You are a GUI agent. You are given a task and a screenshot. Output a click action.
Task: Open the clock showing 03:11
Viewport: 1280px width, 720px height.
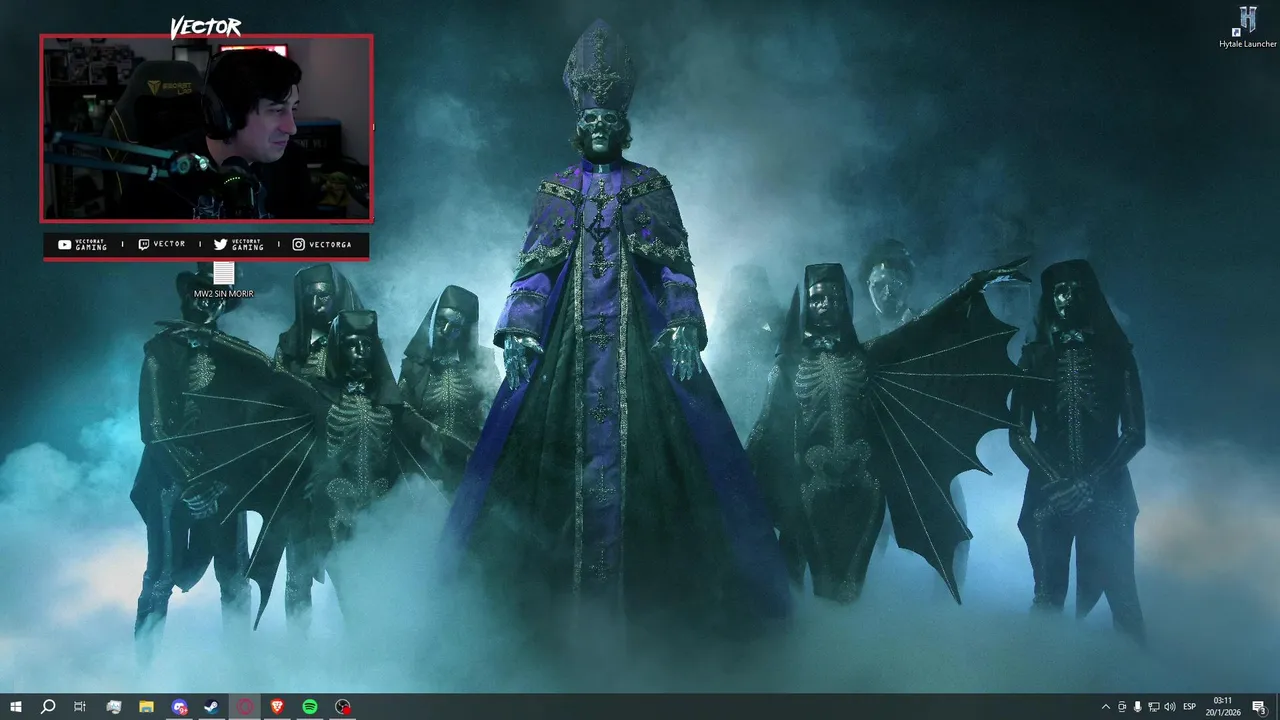pyautogui.click(x=1223, y=707)
